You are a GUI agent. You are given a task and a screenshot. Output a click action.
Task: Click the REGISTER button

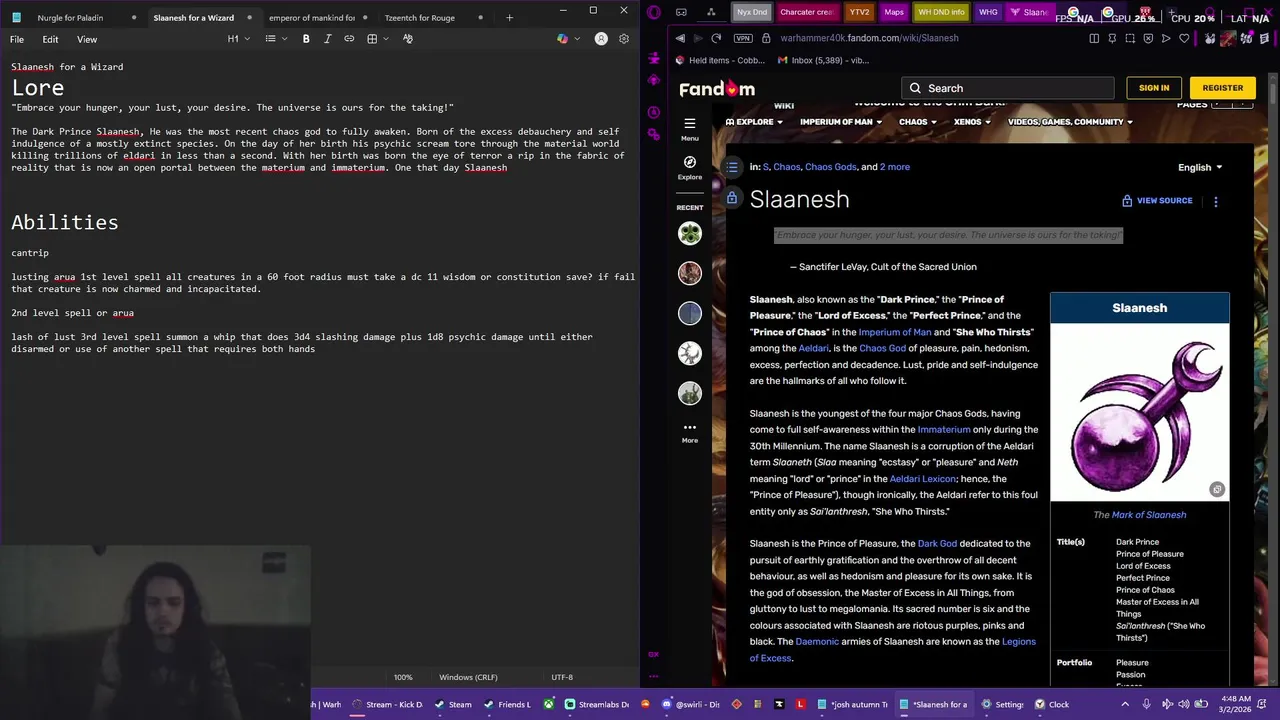[x=1222, y=88]
